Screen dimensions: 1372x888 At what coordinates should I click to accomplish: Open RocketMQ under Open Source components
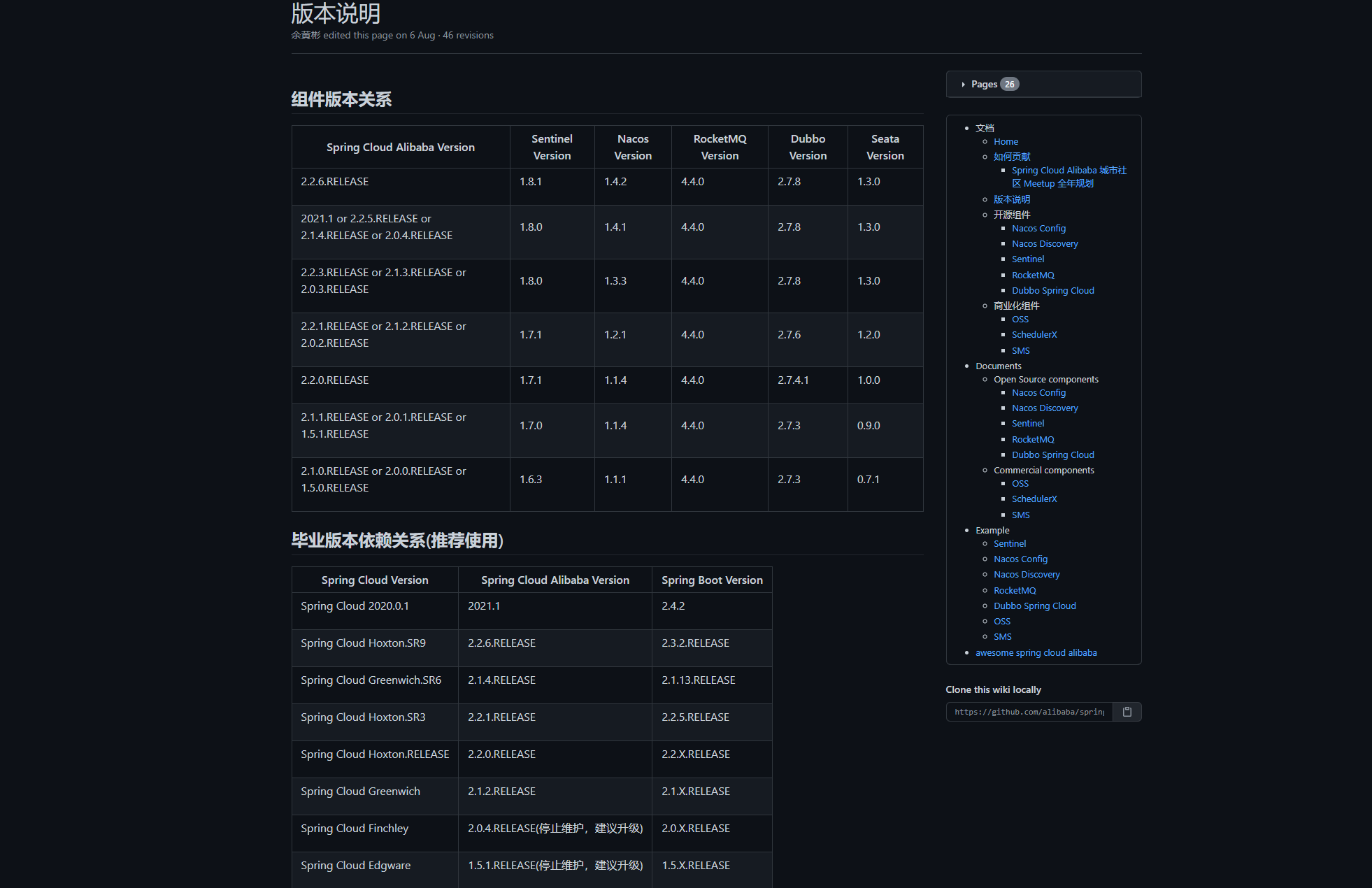[1033, 440]
